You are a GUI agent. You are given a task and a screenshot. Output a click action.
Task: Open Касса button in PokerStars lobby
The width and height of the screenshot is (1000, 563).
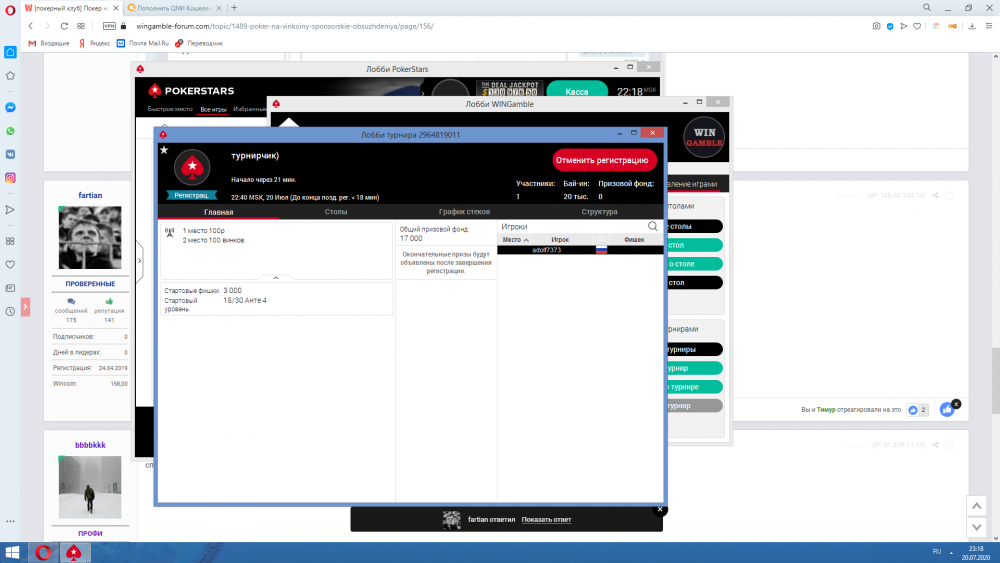(x=577, y=92)
